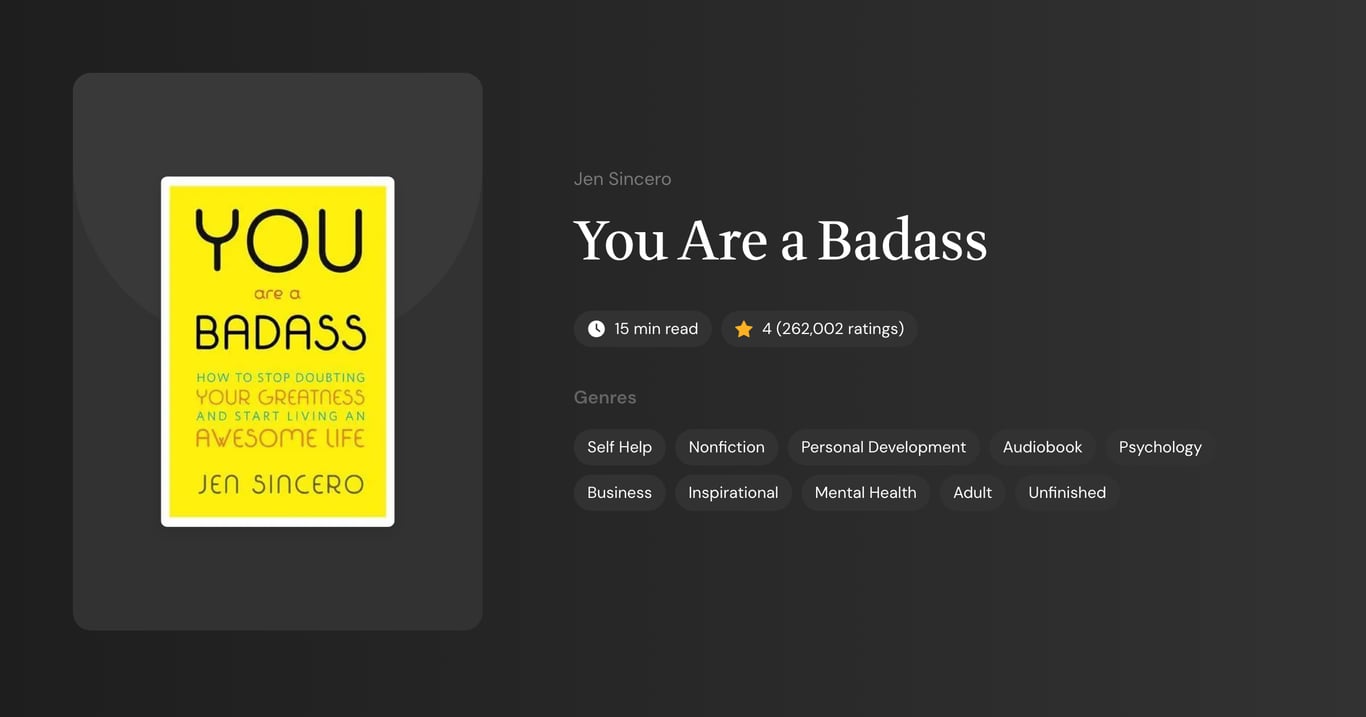
Task: Select the Self Help genre tag
Action: (x=619, y=447)
